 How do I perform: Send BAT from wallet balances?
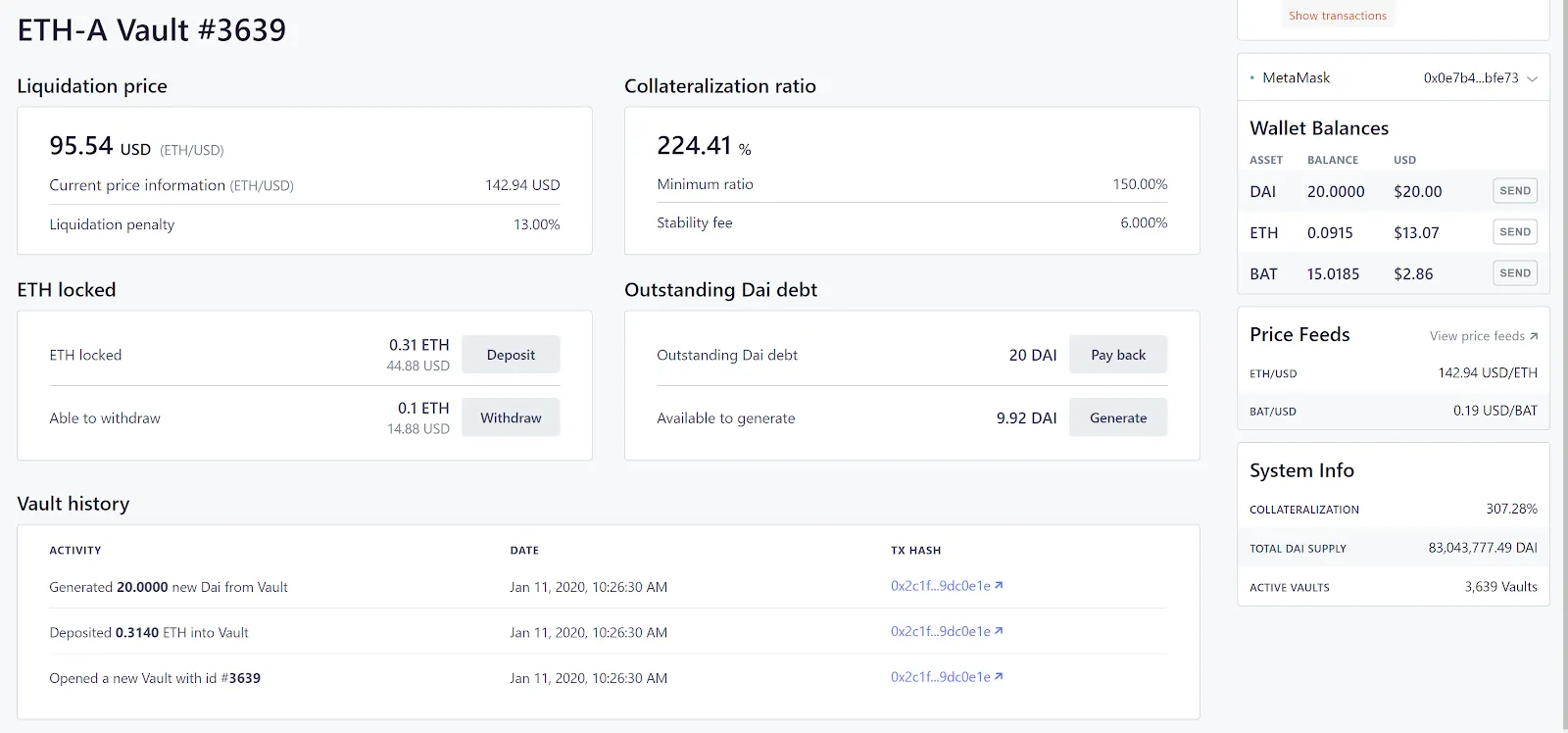click(1514, 273)
